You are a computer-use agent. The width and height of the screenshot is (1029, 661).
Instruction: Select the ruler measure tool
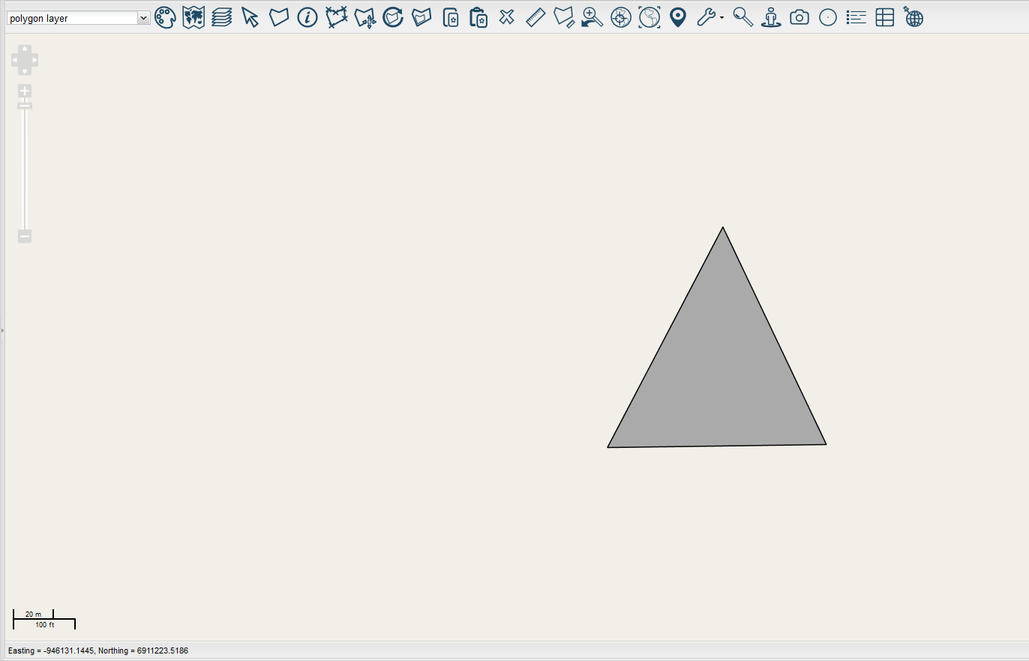coord(535,17)
